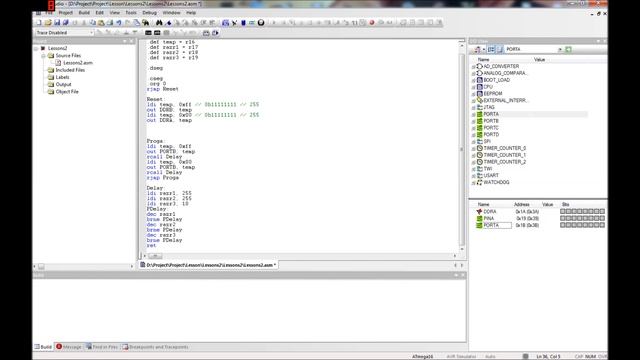This screenshot has height=360, width=640.
Task: Click the I/O View tools icon at panel top-left
Action: (x=477, y=49)
